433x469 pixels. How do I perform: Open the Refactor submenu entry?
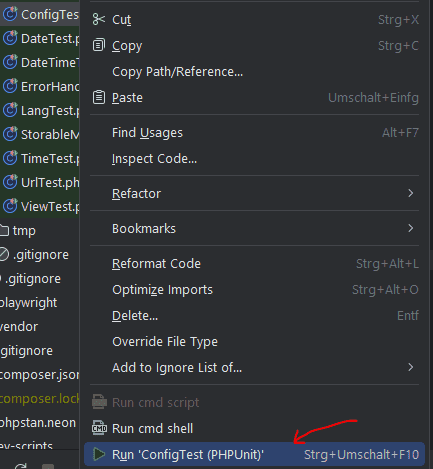(x=255, y=193)
